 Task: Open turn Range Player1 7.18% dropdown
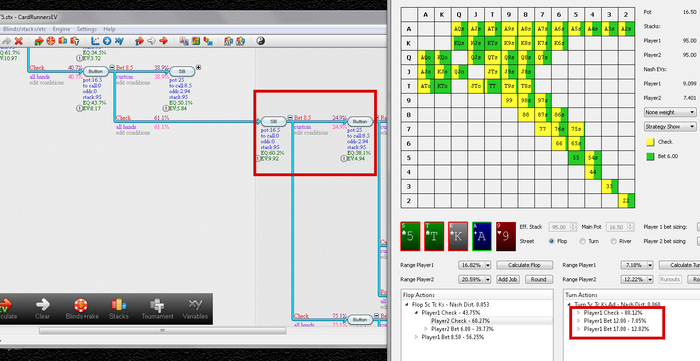pos(637,265)
